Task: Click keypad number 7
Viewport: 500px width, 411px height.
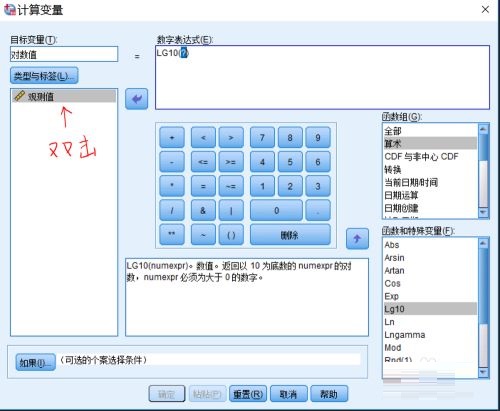Action: (x=262, y=137)
